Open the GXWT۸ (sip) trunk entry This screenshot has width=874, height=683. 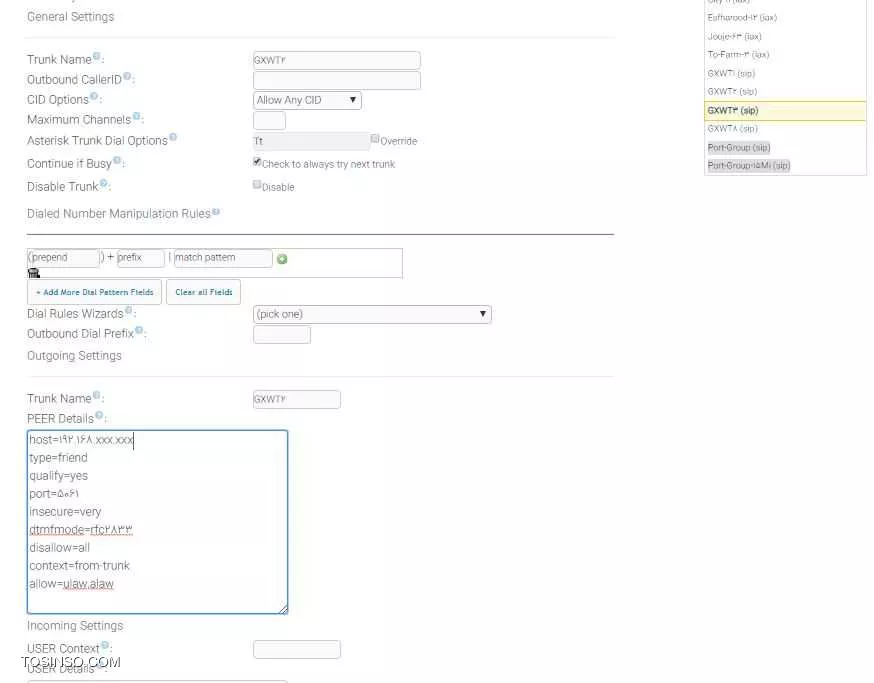point(732,129)
